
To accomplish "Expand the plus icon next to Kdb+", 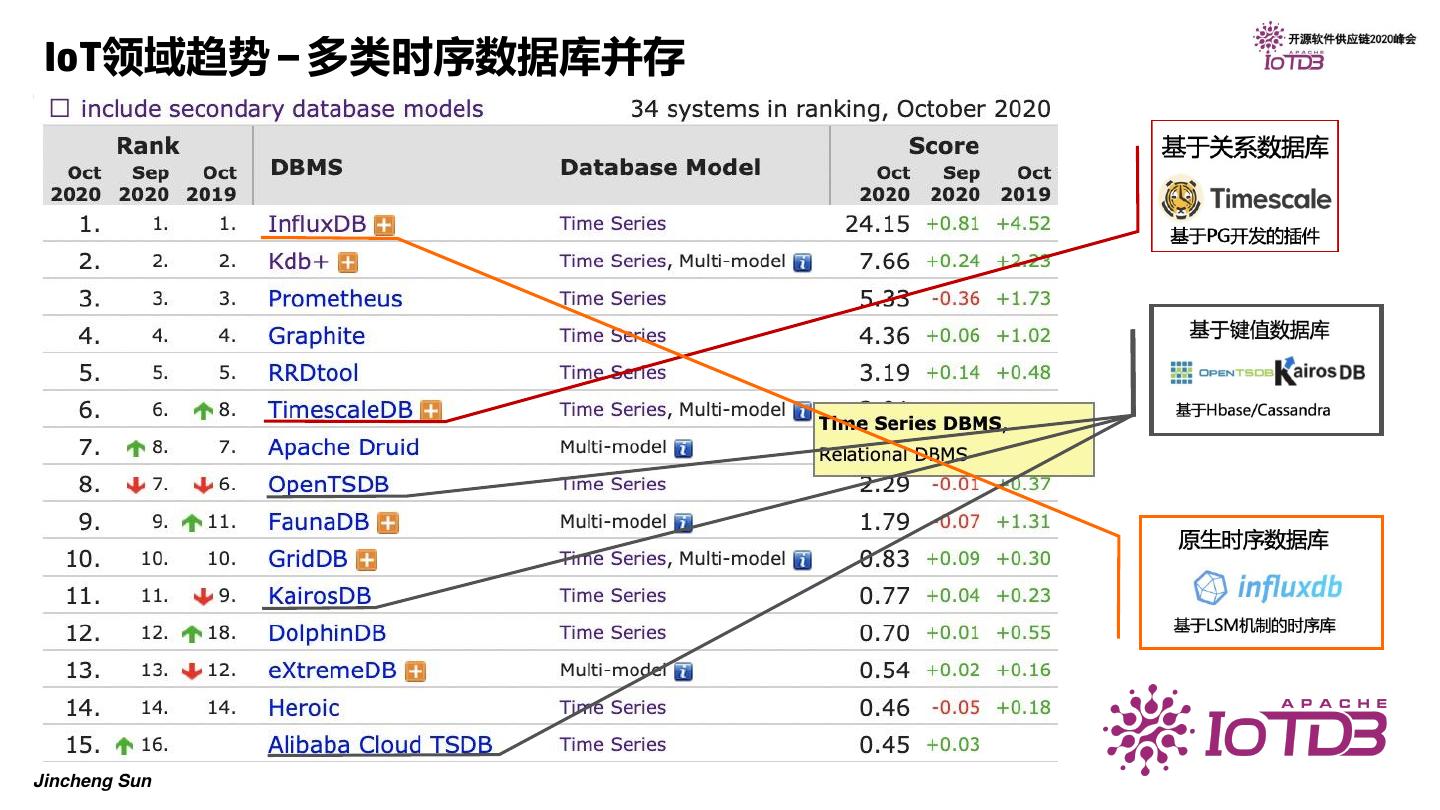I will pos(347,262).
